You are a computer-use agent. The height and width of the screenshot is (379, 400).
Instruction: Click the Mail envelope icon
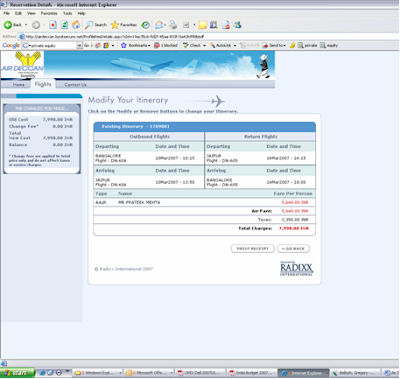(x=159, y=25)
